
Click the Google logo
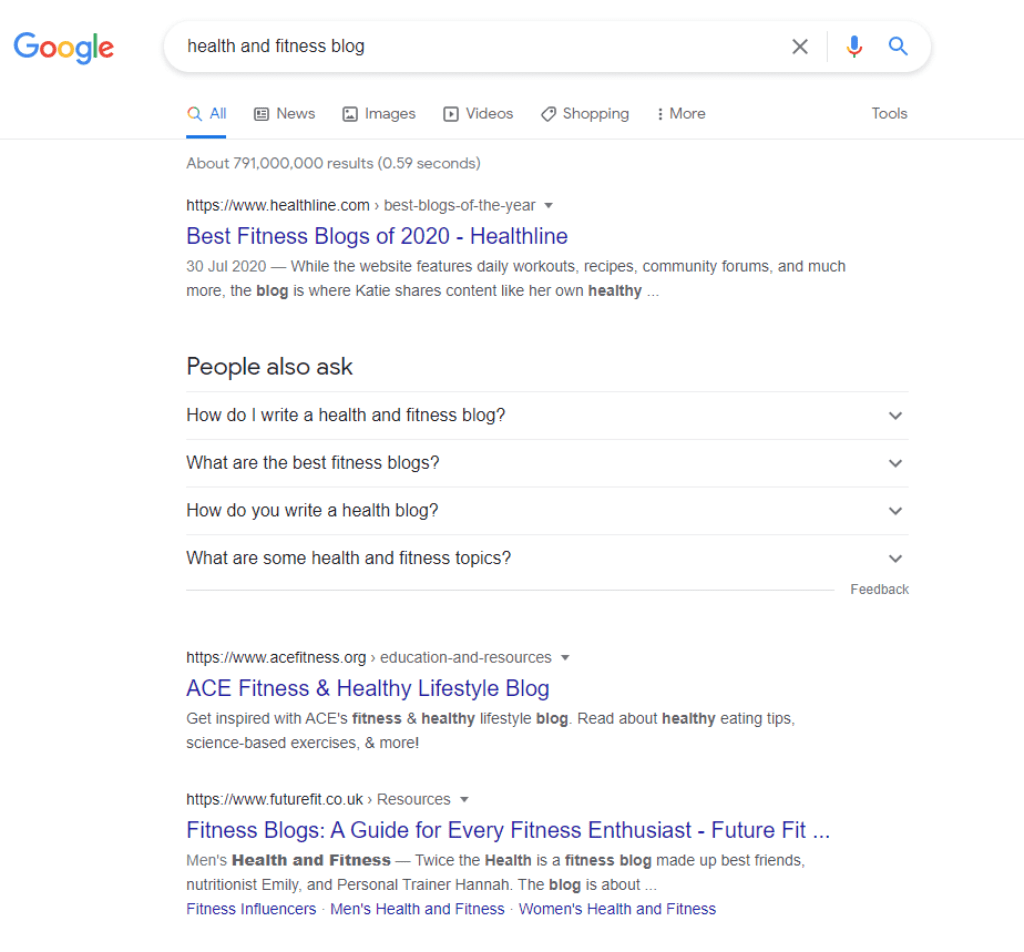(x=64, y=48)
